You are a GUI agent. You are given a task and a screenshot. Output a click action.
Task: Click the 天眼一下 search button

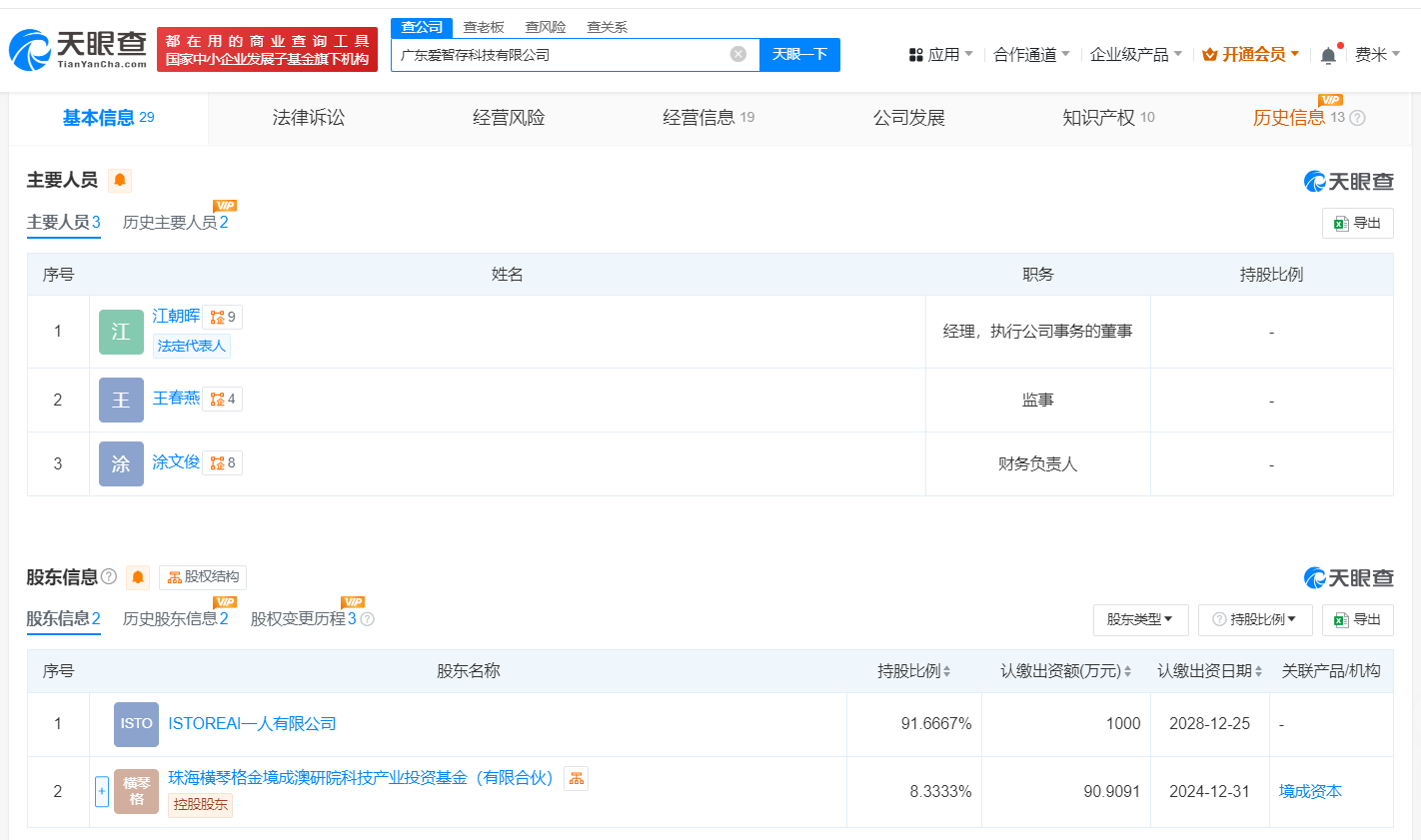tap(799, 54)
